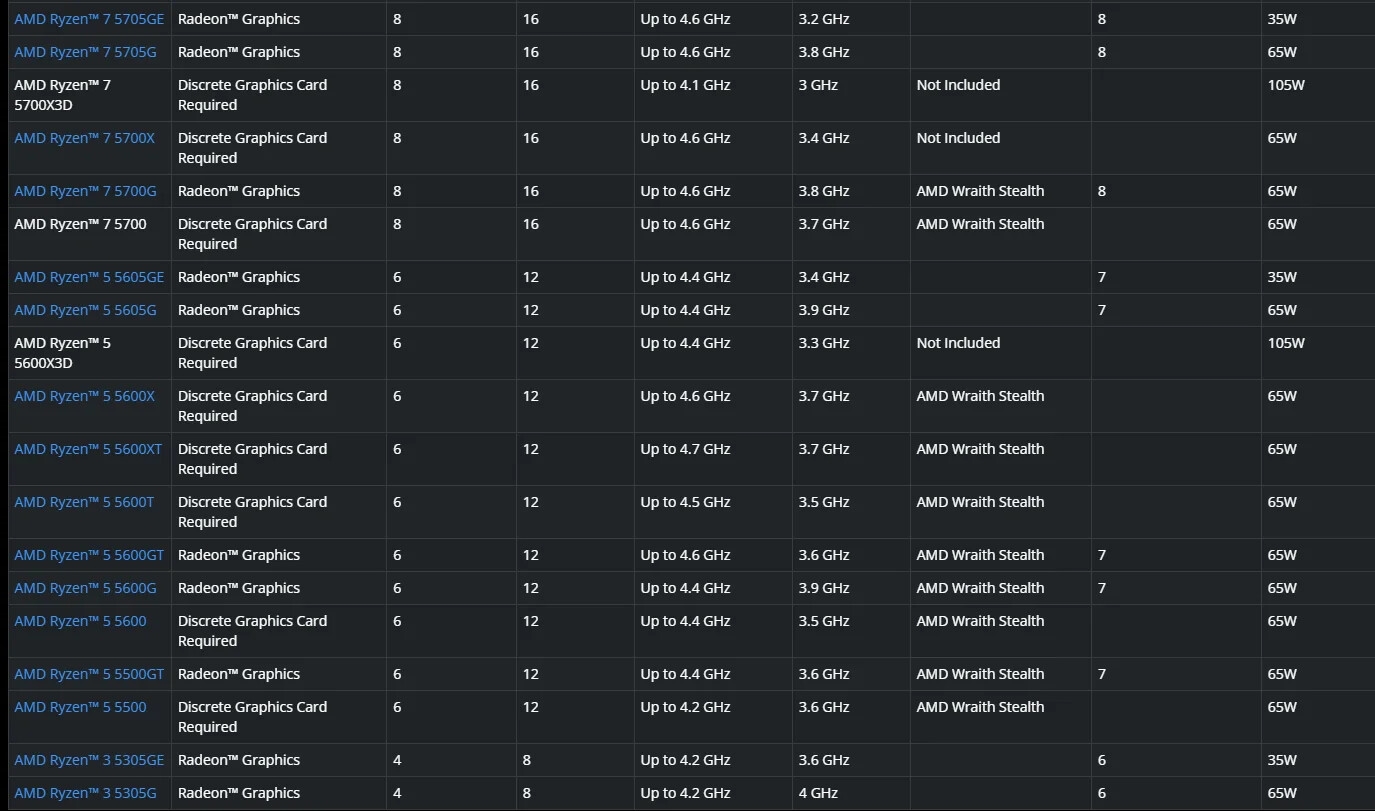Open the AMD Ryzen 5 5605GE link

89,277
